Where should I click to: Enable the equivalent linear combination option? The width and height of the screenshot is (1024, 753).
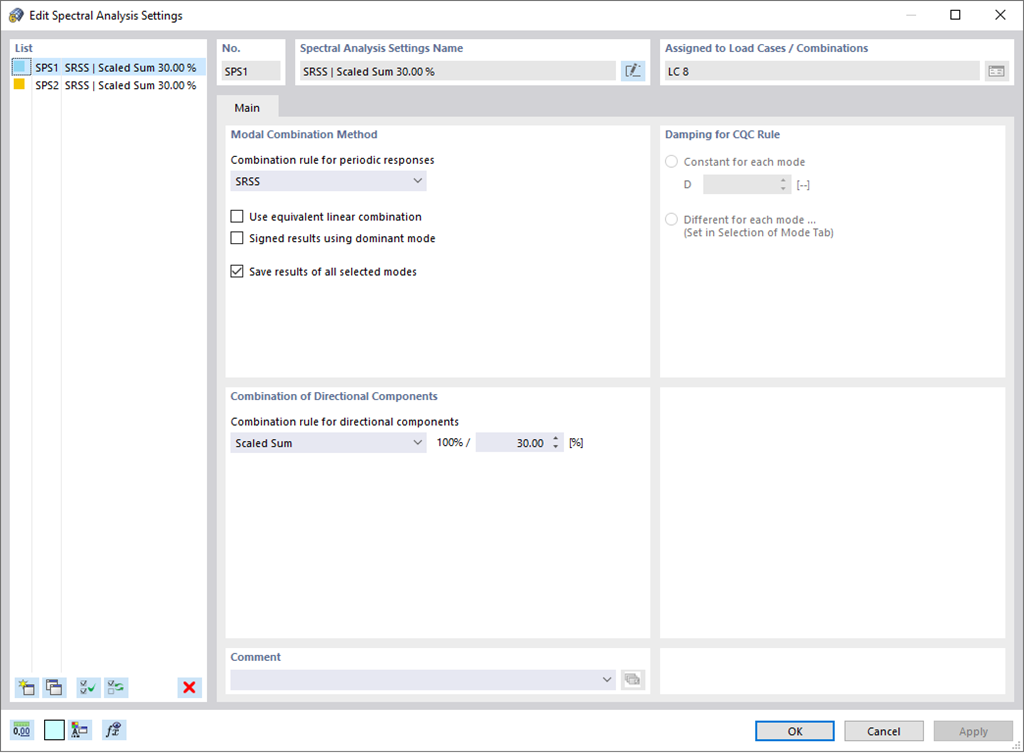pyautogui.click(x=237, y=216)
